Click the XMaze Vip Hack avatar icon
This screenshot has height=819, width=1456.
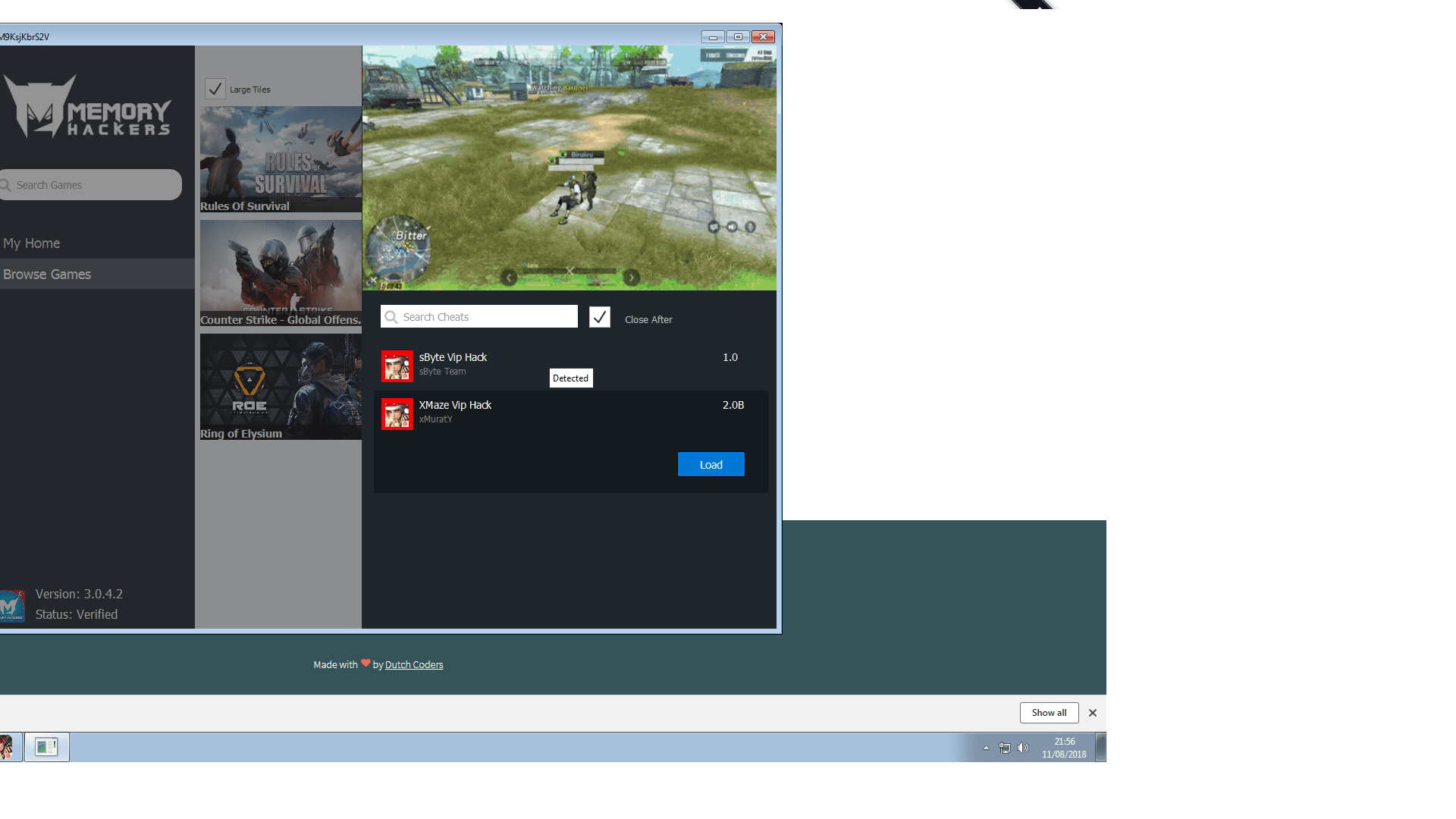pyautogui.click(x=397, y=414)
